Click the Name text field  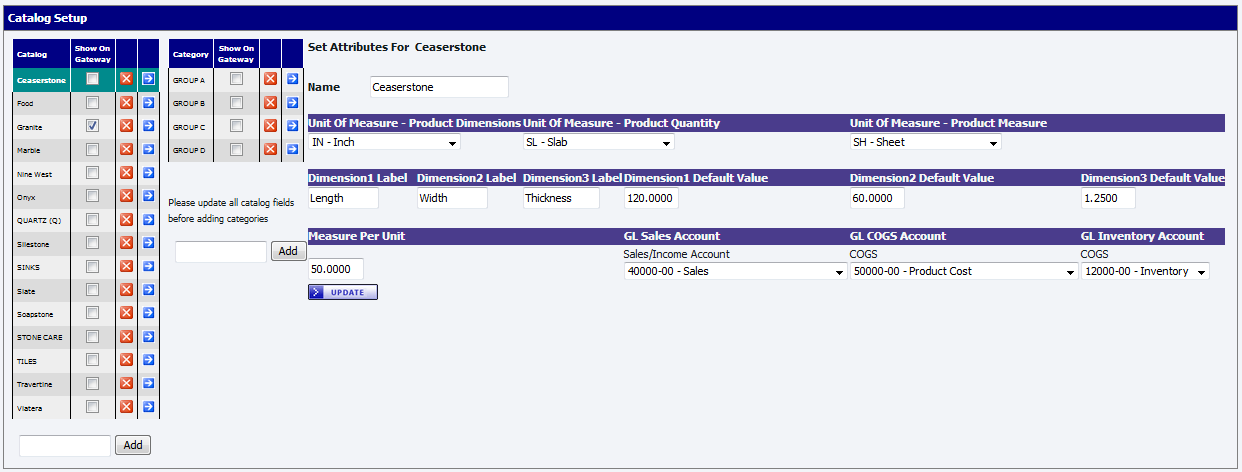point(439,87)
